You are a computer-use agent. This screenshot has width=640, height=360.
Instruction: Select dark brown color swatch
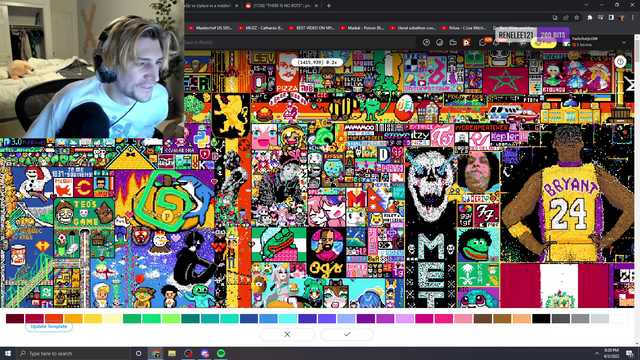tap(483, 318)
